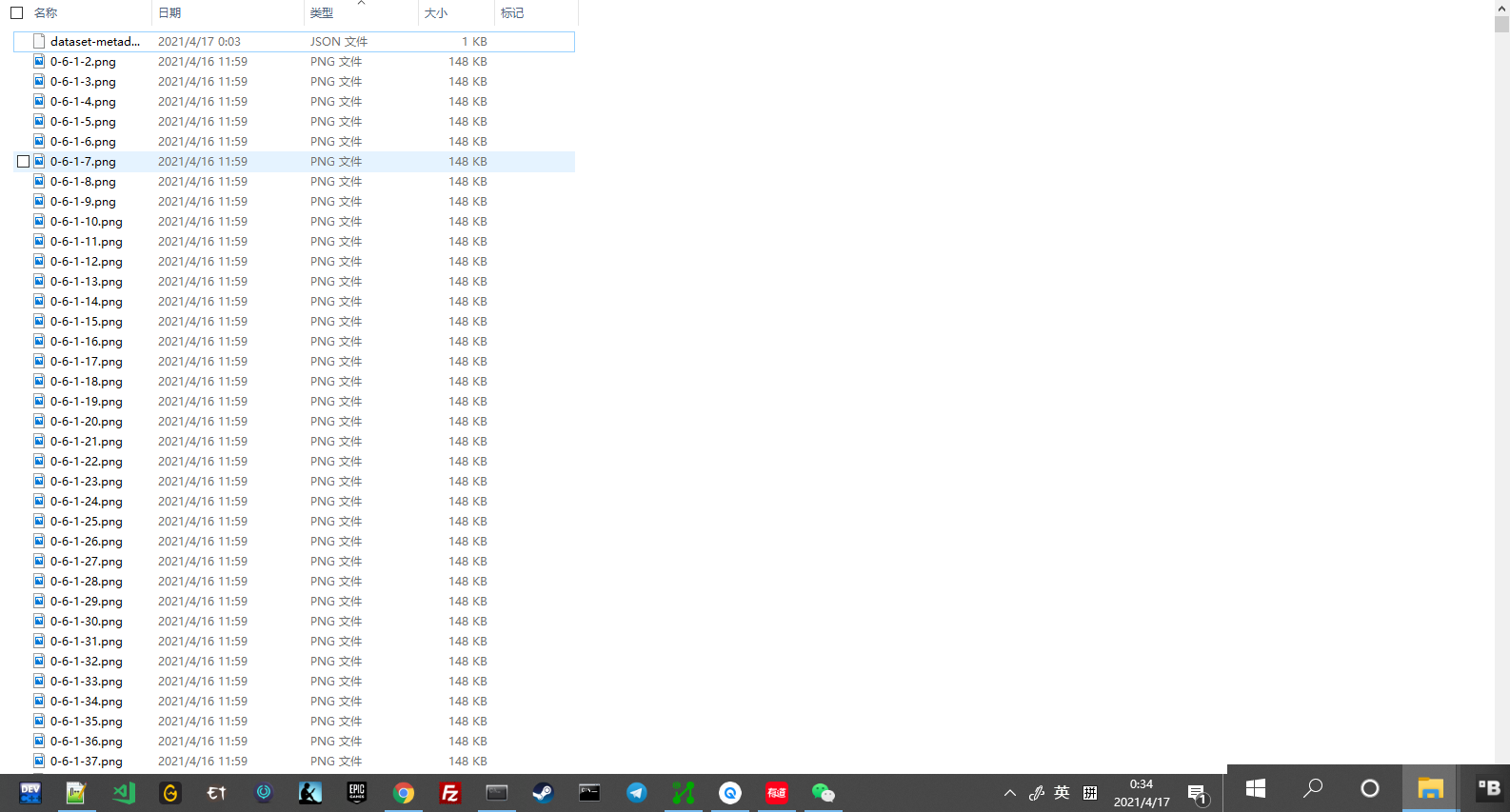The width and height of the screenshot is (1510, 812).
Task: Open the yellow G app on taskbar
Action: [x=170, y=792]
